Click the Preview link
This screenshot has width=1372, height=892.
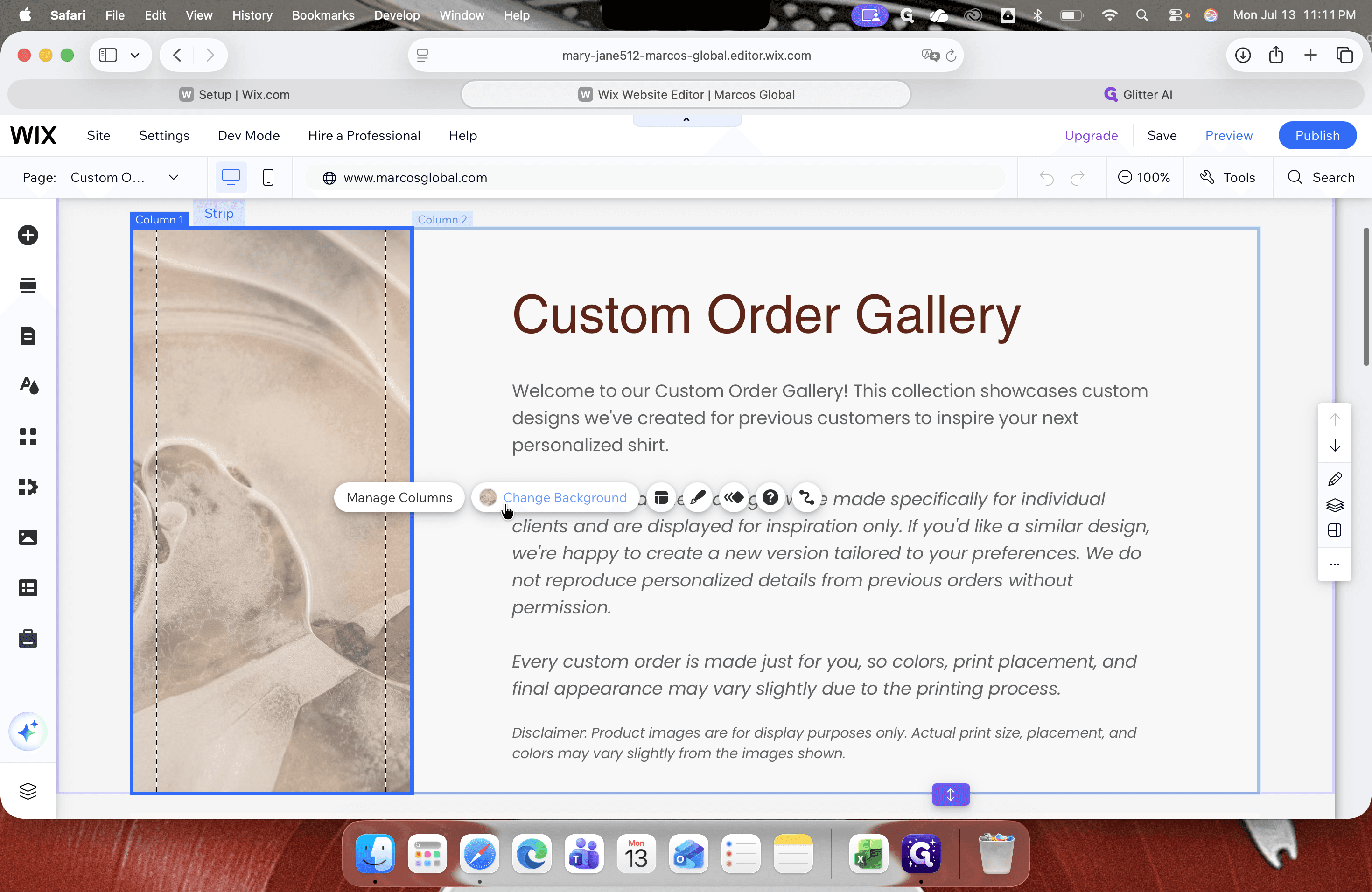click(1228, 135)
